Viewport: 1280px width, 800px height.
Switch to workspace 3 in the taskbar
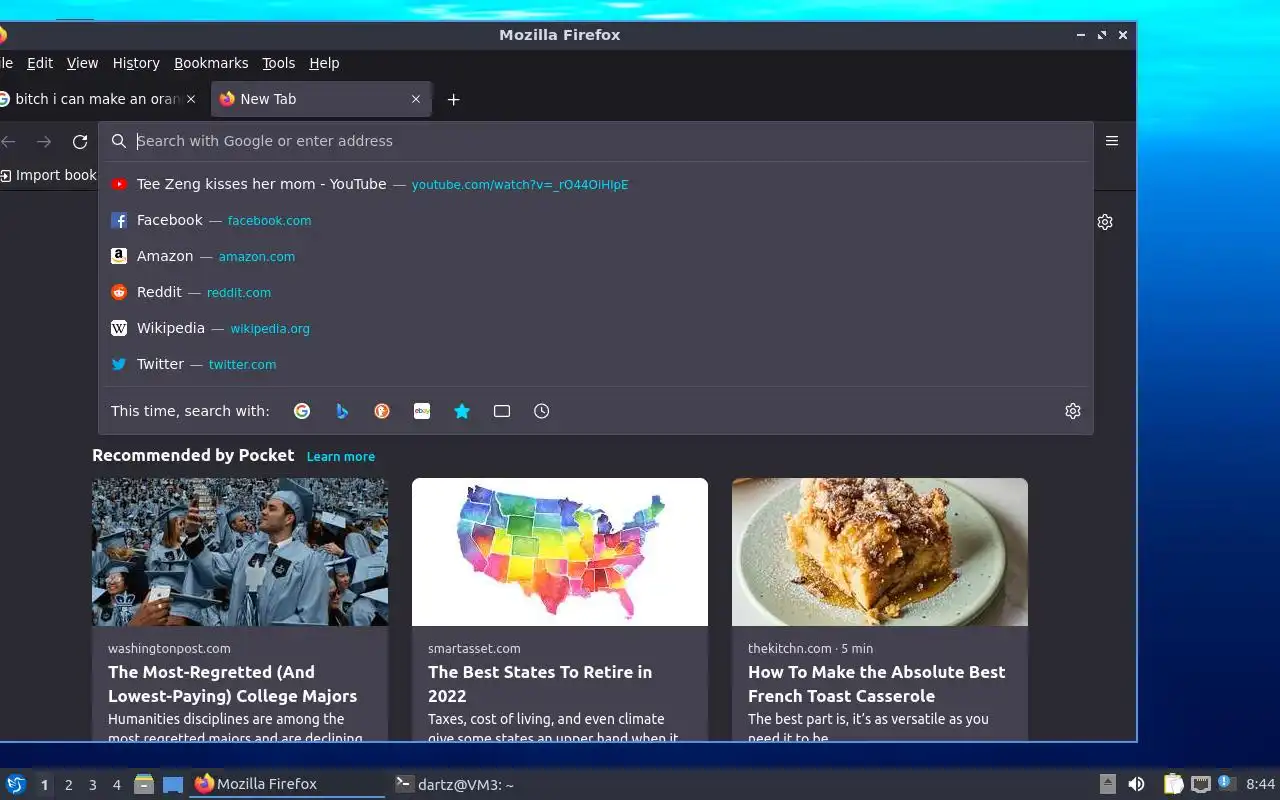[x=92, y=785]
